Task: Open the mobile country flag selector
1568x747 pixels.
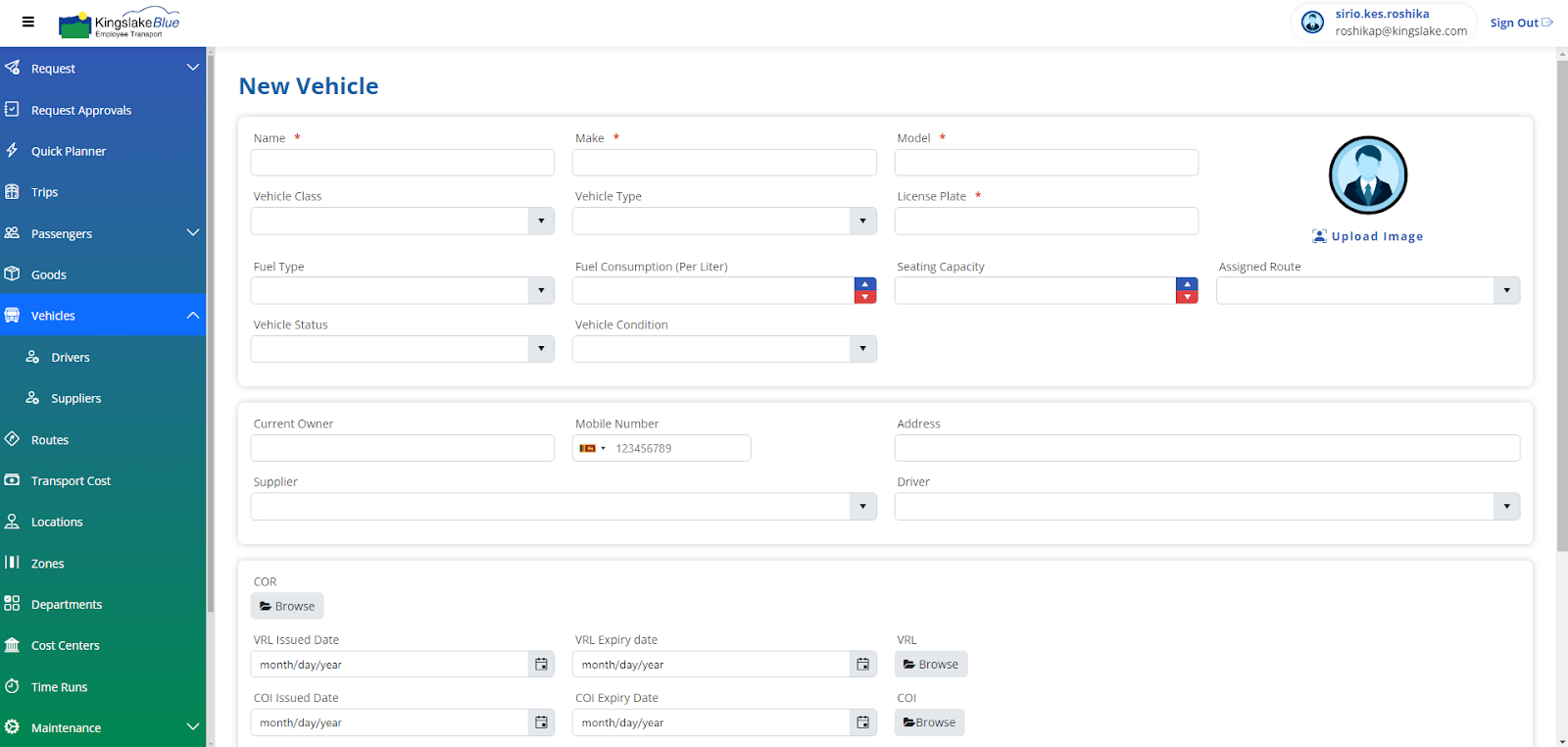Action: (592, 448)
